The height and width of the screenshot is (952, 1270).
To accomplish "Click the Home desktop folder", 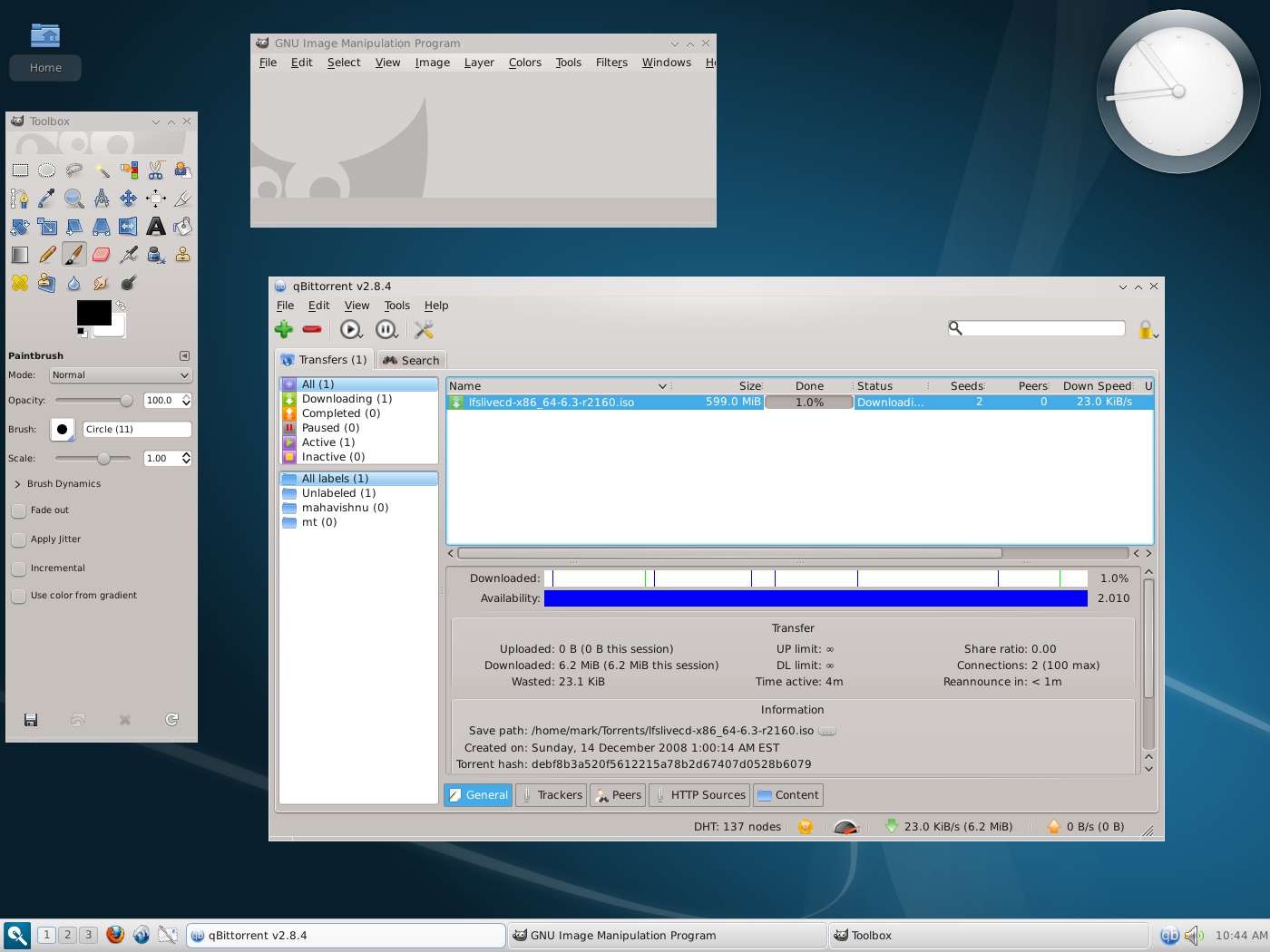I will (x=45, y=51).
